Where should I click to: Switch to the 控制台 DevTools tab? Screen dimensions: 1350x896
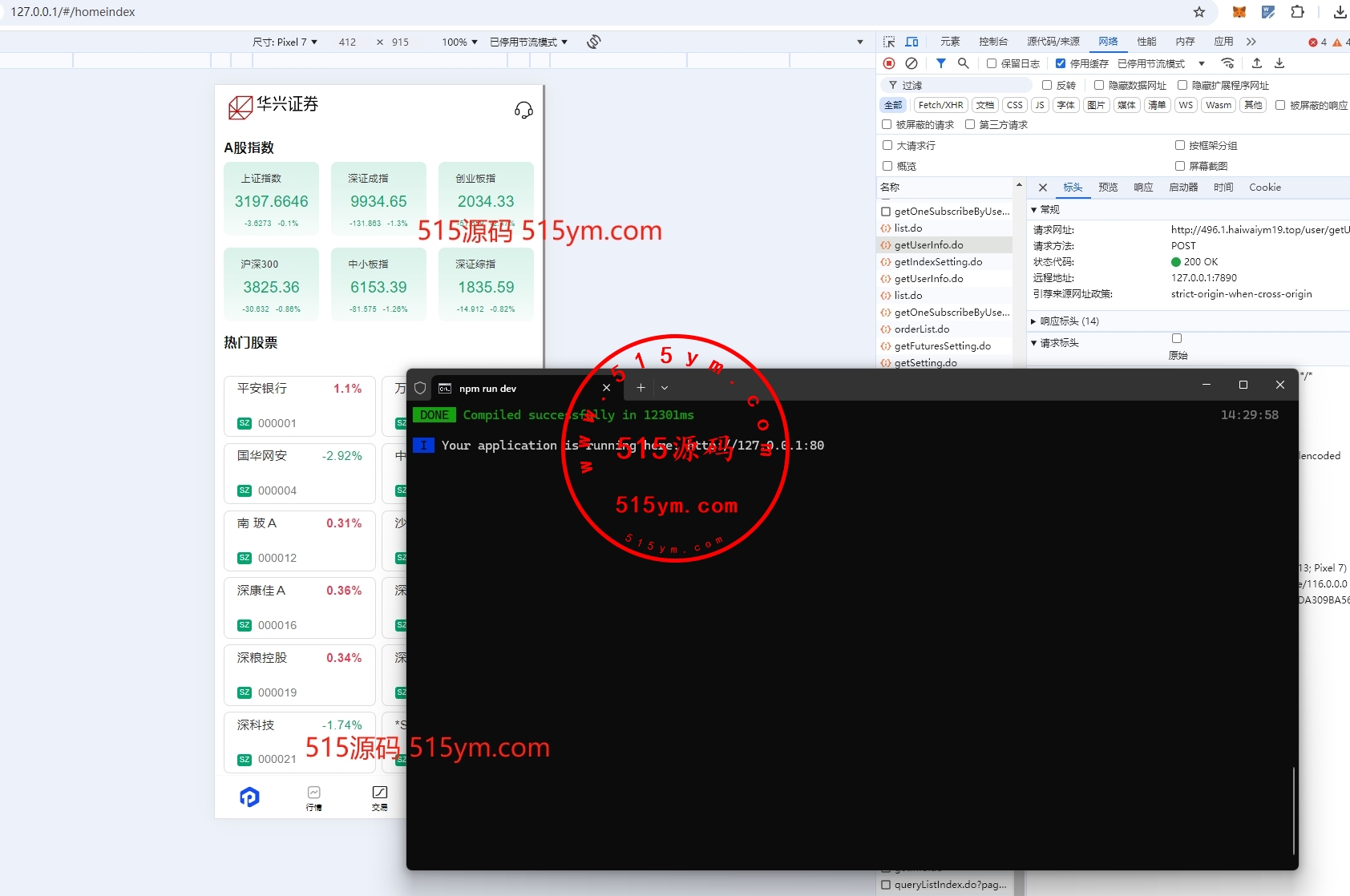coord(992,42)
